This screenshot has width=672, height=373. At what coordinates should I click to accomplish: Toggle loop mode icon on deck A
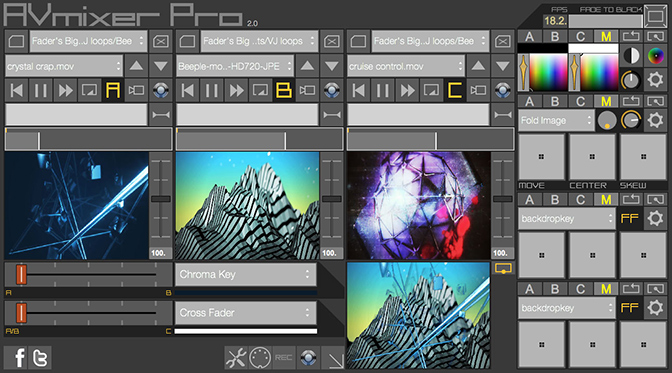89,90
